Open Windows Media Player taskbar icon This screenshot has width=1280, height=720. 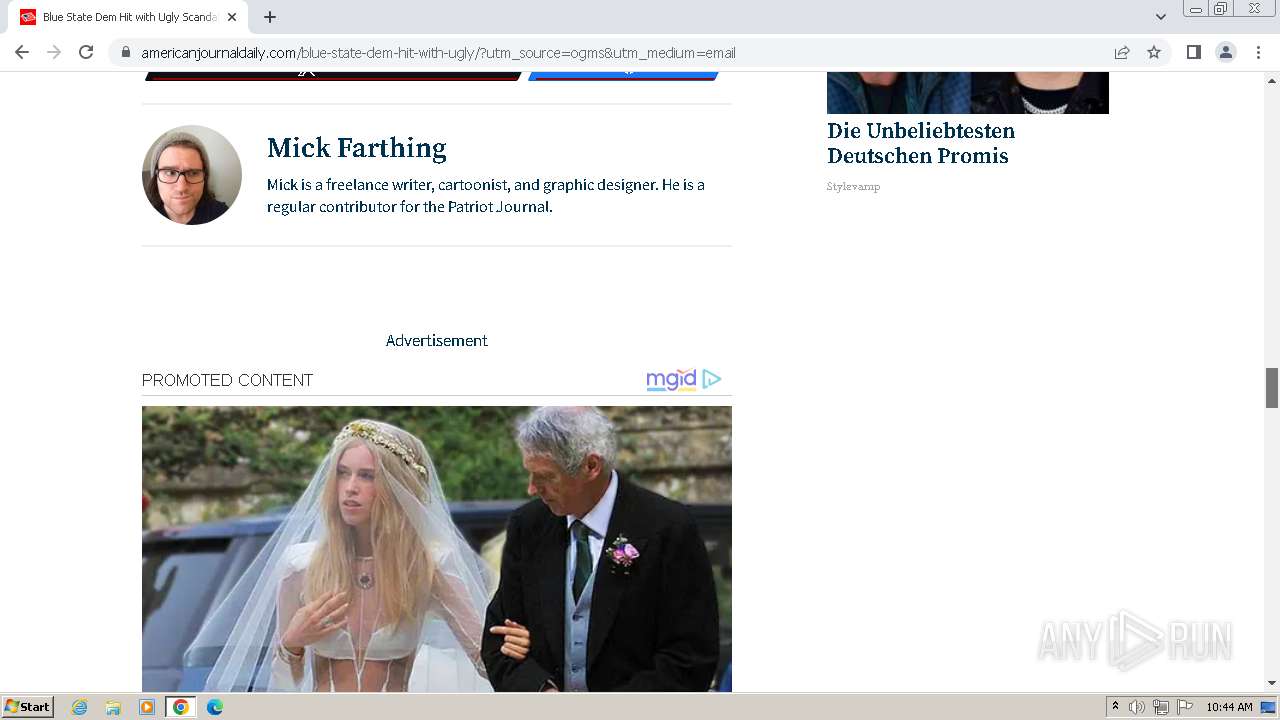point(147,707)
